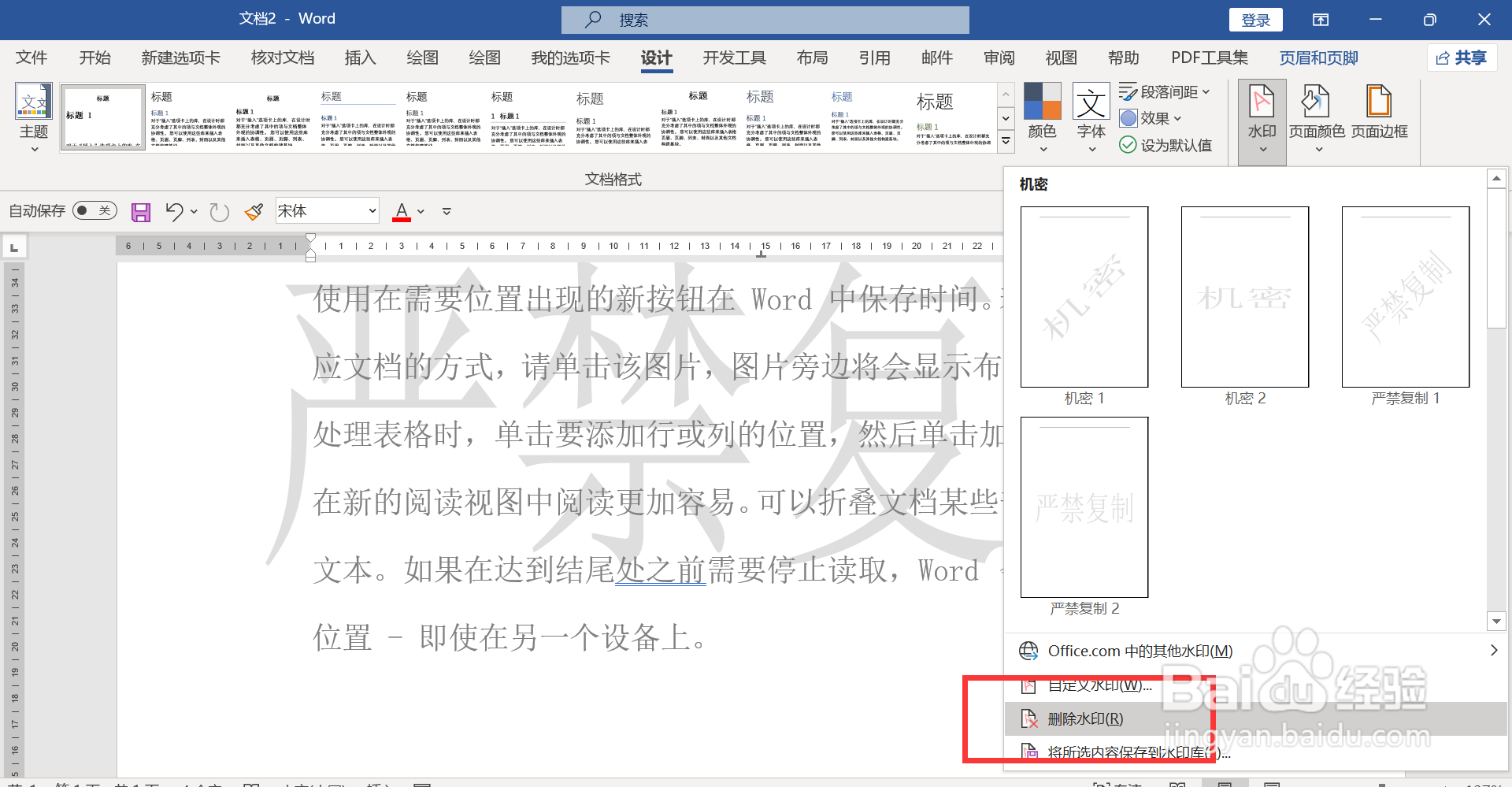1512x787 pixels.
Task: Open the PDF工具集 tab
Action: point(1210,58)
